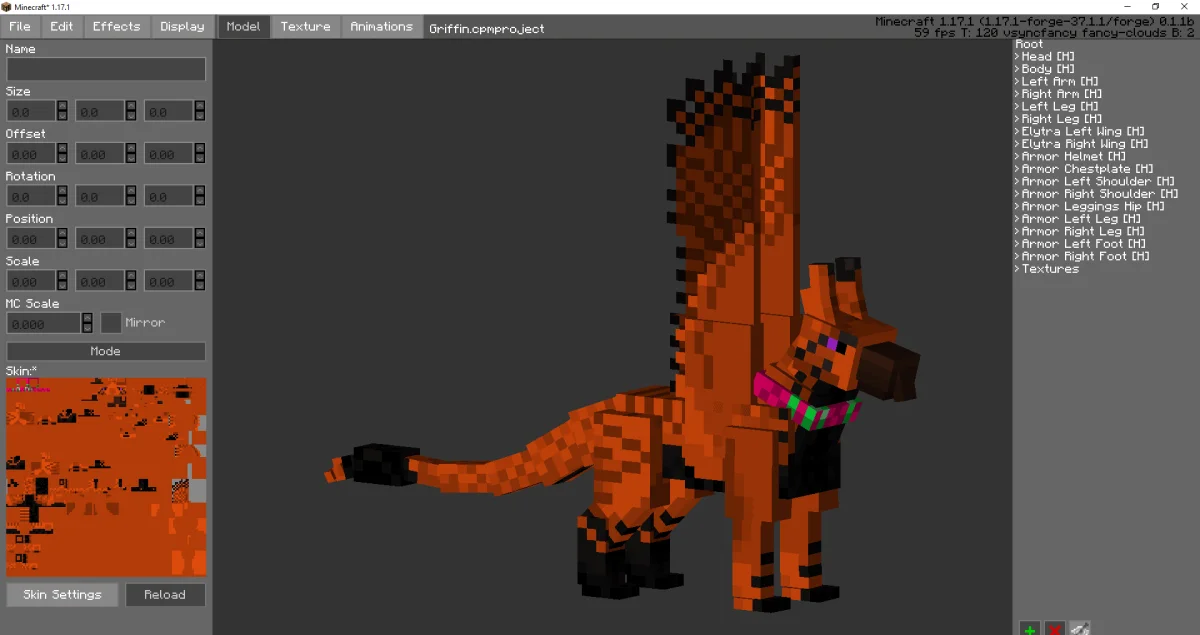Click the Name text field

pos(106,69)
